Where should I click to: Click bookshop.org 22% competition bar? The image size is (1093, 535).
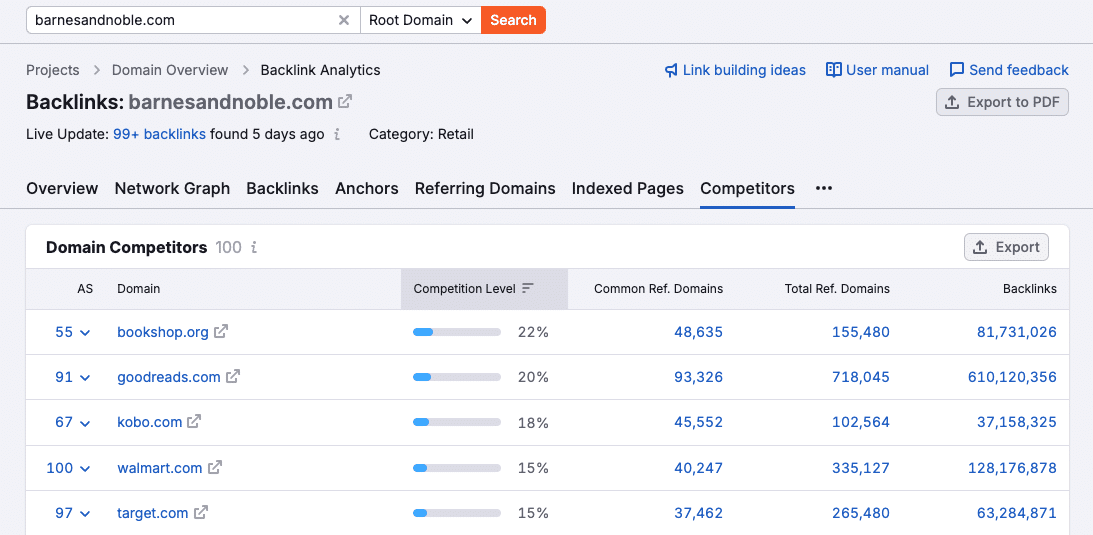click(x=457, y=332)
